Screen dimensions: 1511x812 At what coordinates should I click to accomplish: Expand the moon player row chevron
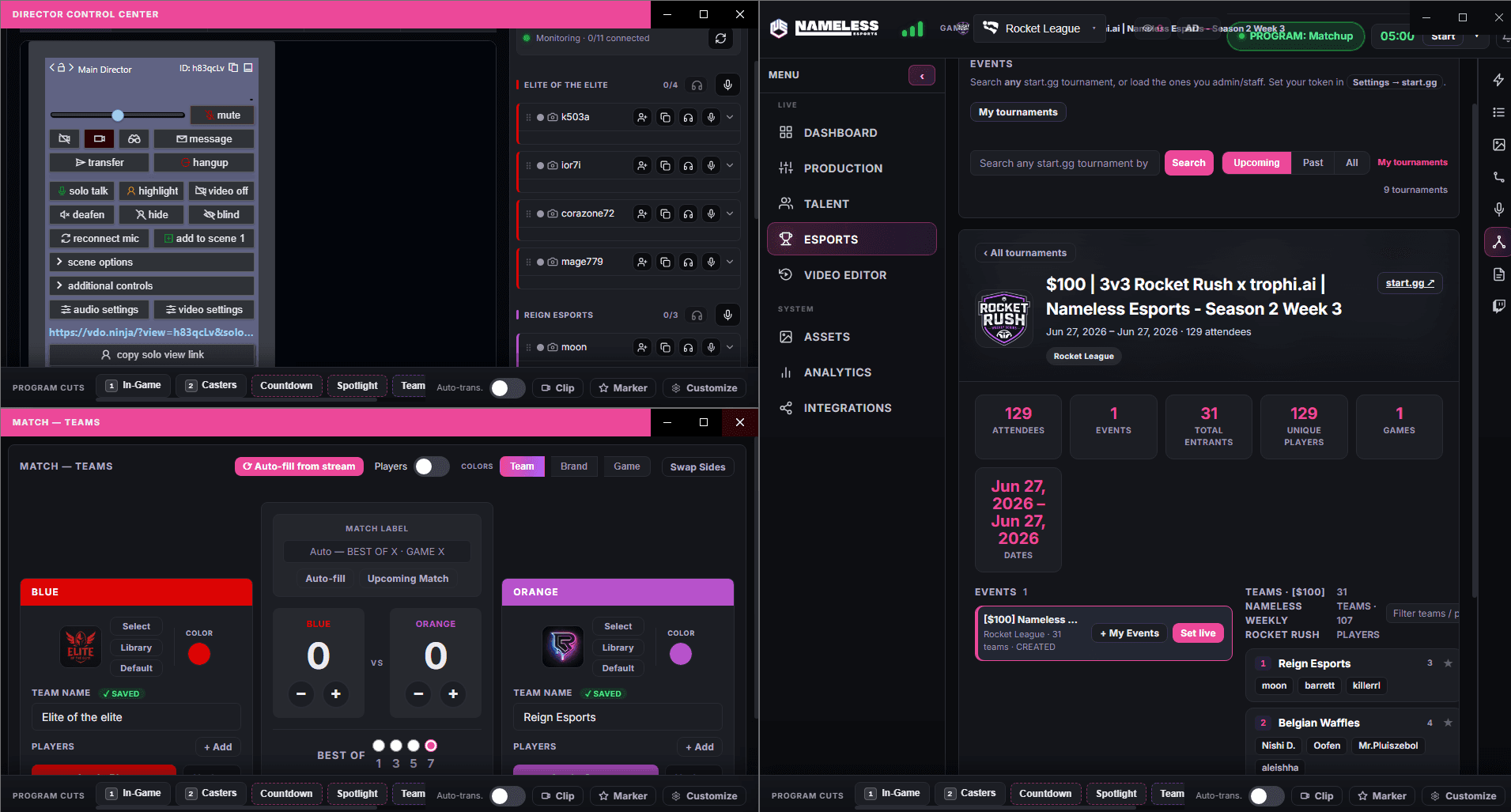[730, 347]
